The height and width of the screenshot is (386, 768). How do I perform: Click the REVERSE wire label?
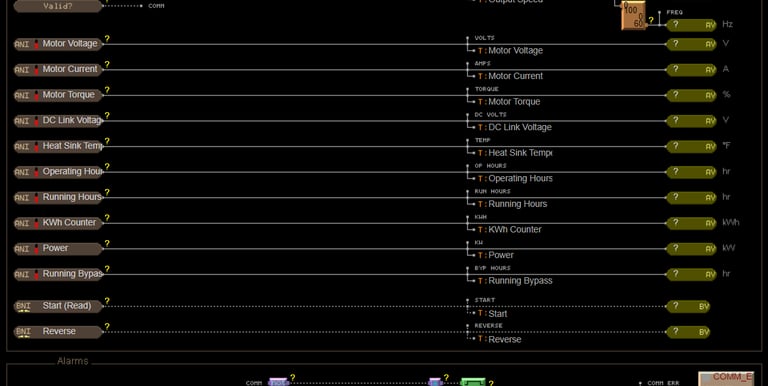click(x=488, y=325)
